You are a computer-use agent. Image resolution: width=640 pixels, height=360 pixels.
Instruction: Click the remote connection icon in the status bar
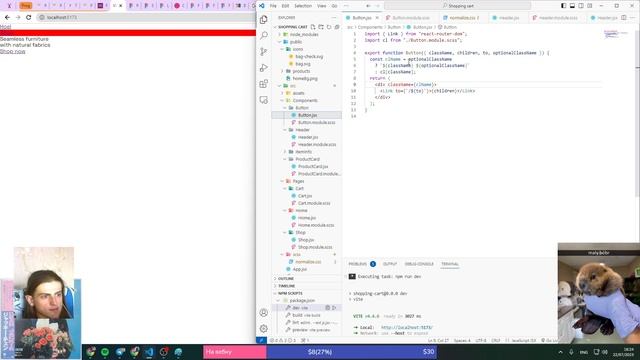coord(261,340)
